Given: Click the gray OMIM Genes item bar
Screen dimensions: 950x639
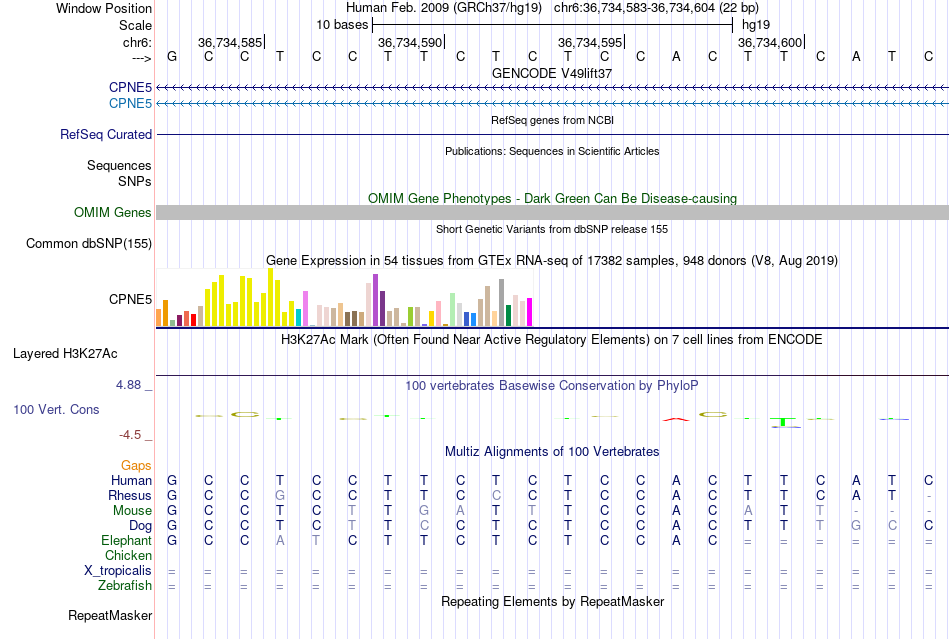Looking at the screenshot, I should 552,213.
